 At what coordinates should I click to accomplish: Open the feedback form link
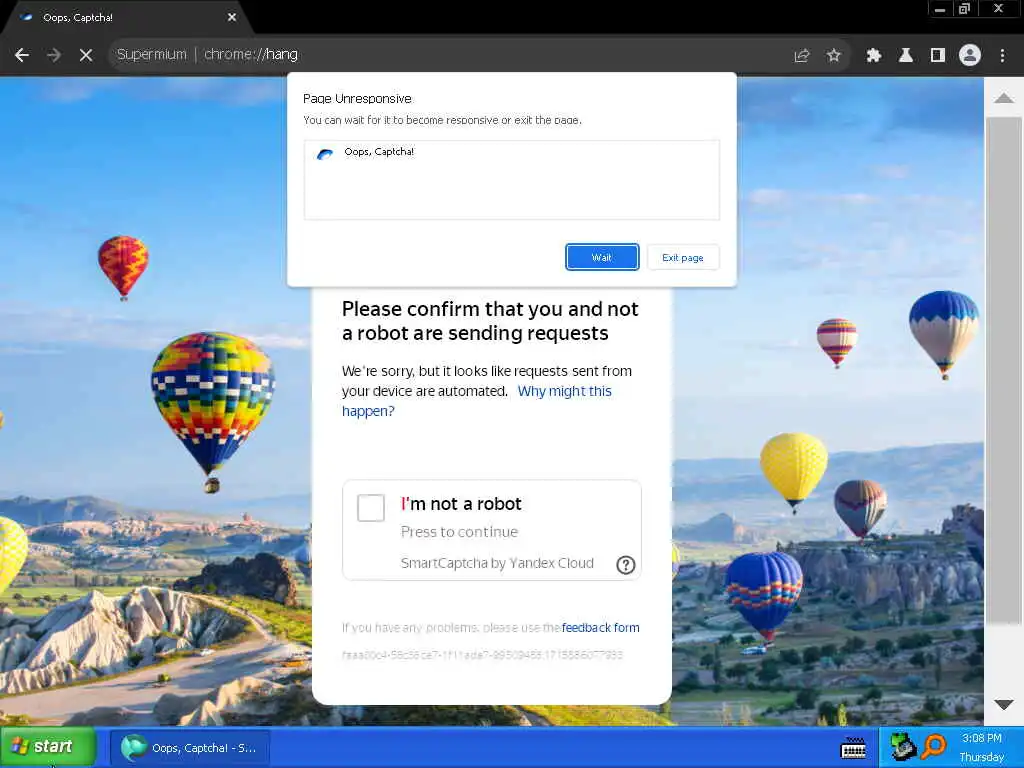point(601,628)
